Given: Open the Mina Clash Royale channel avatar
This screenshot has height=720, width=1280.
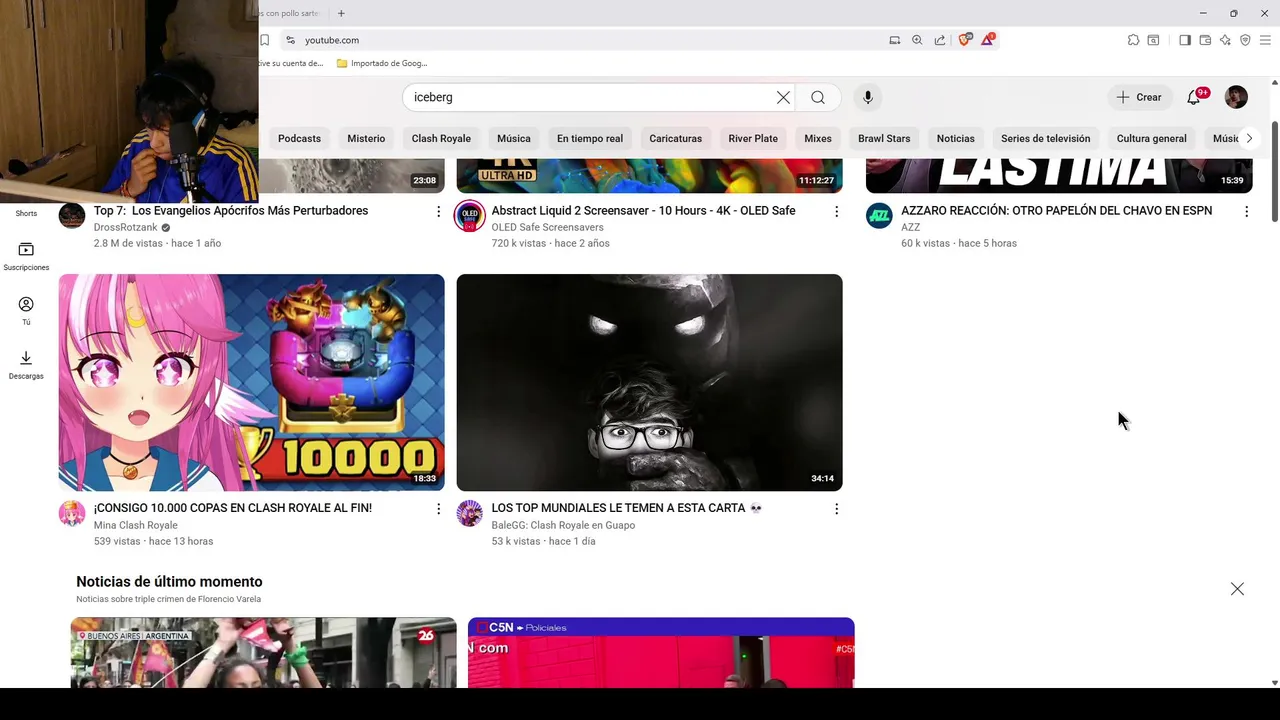Looking at the screenshot, I should 72,513.
